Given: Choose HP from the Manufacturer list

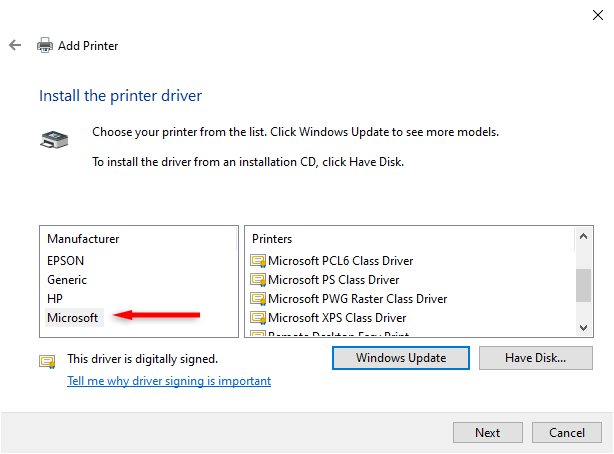Looking at the screenshot, I should pyautogui.click(x=55, y=299).
